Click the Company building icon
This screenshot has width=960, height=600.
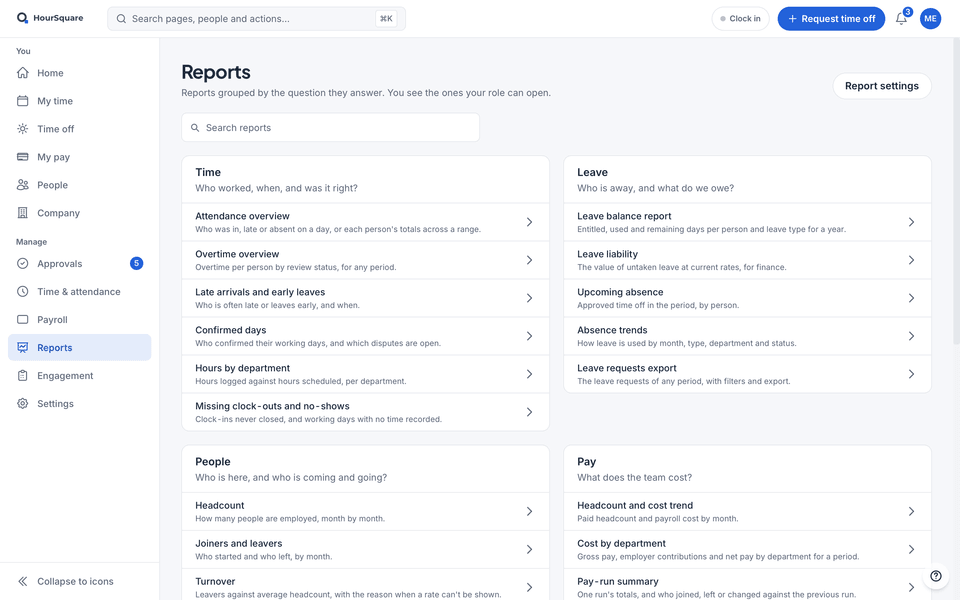(23, 213)
